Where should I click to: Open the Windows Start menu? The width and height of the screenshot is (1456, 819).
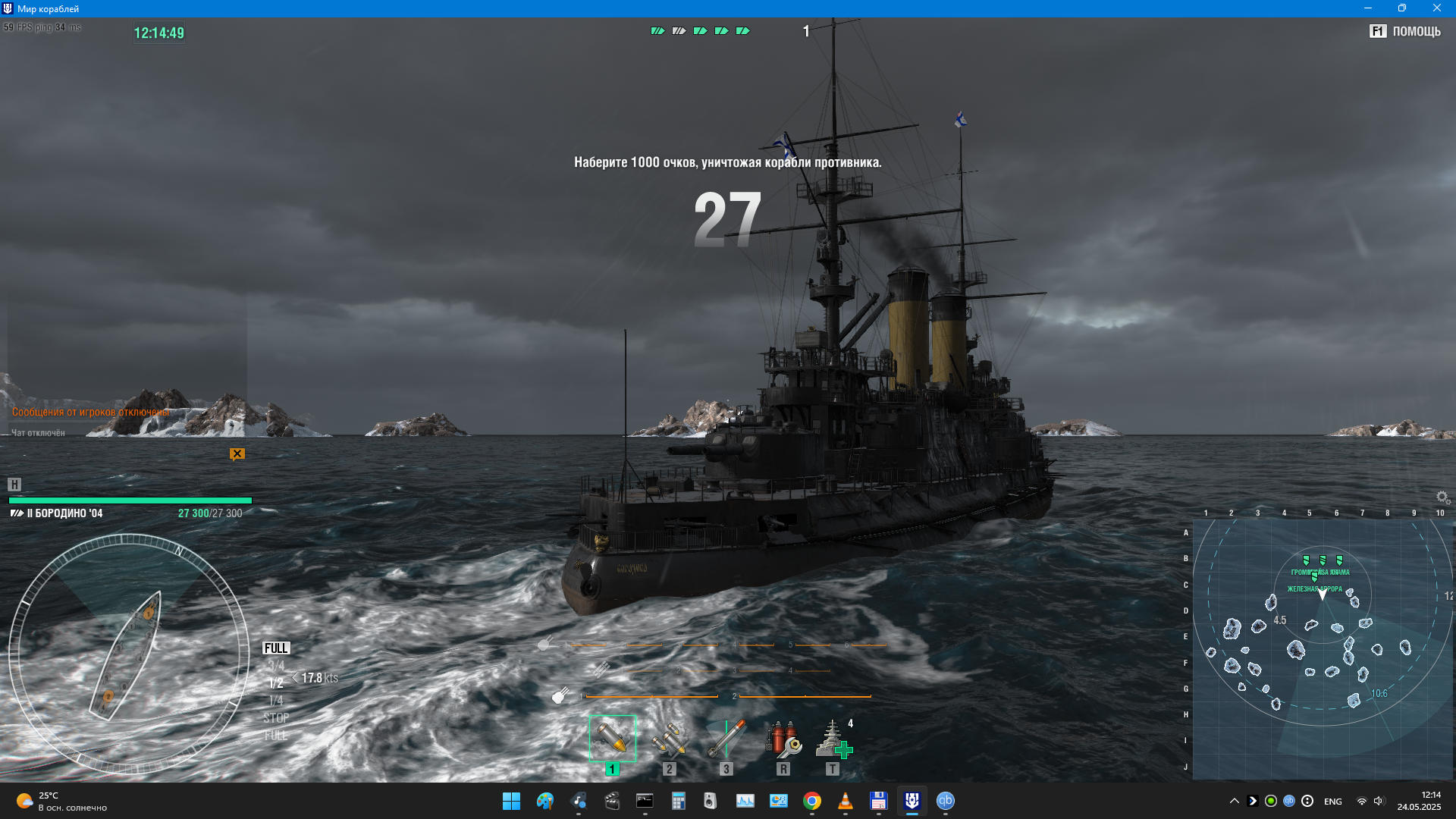click(x=511, y=801)
